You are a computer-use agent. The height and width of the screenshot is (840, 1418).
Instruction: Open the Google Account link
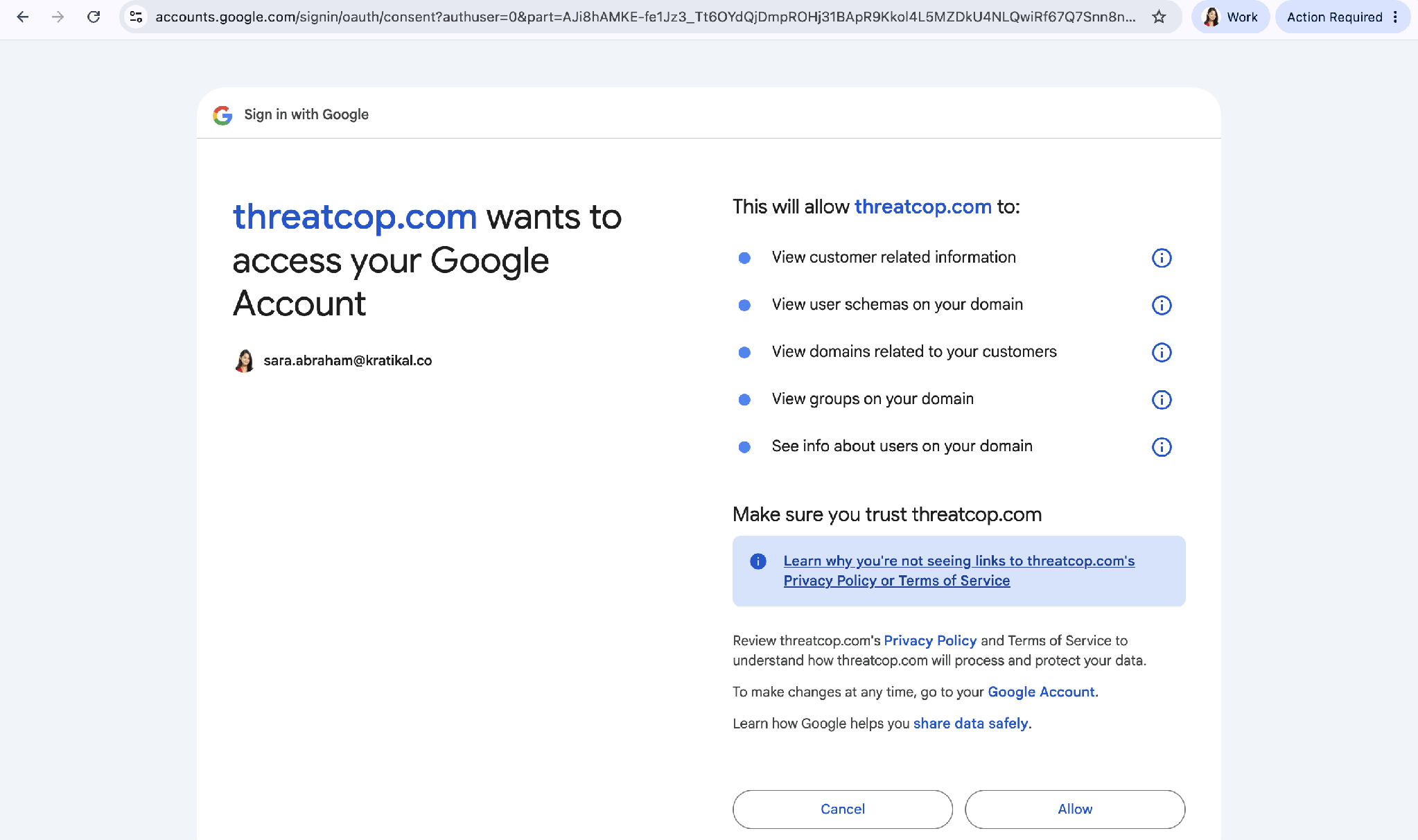pos(1041,692)
